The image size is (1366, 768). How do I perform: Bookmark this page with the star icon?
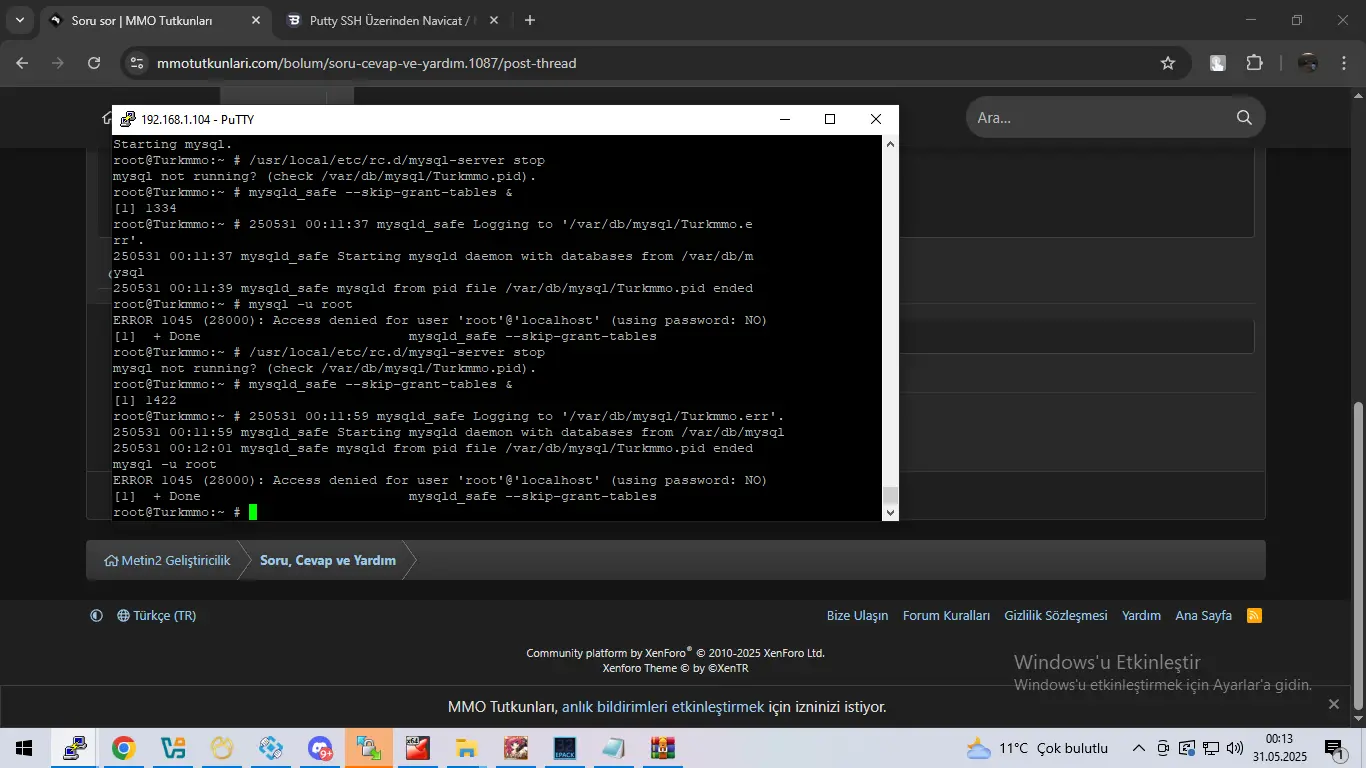pyautogui.click(x=1167, y=63)
